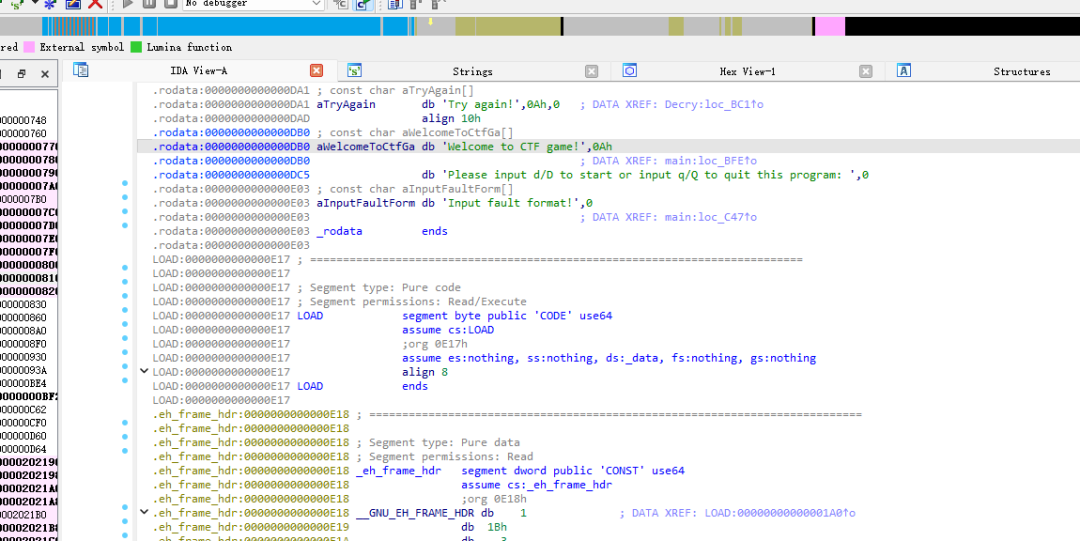Click the olive segment in navigation band
The height and width of the screenshot is (541, 1080).
[508, 26]
